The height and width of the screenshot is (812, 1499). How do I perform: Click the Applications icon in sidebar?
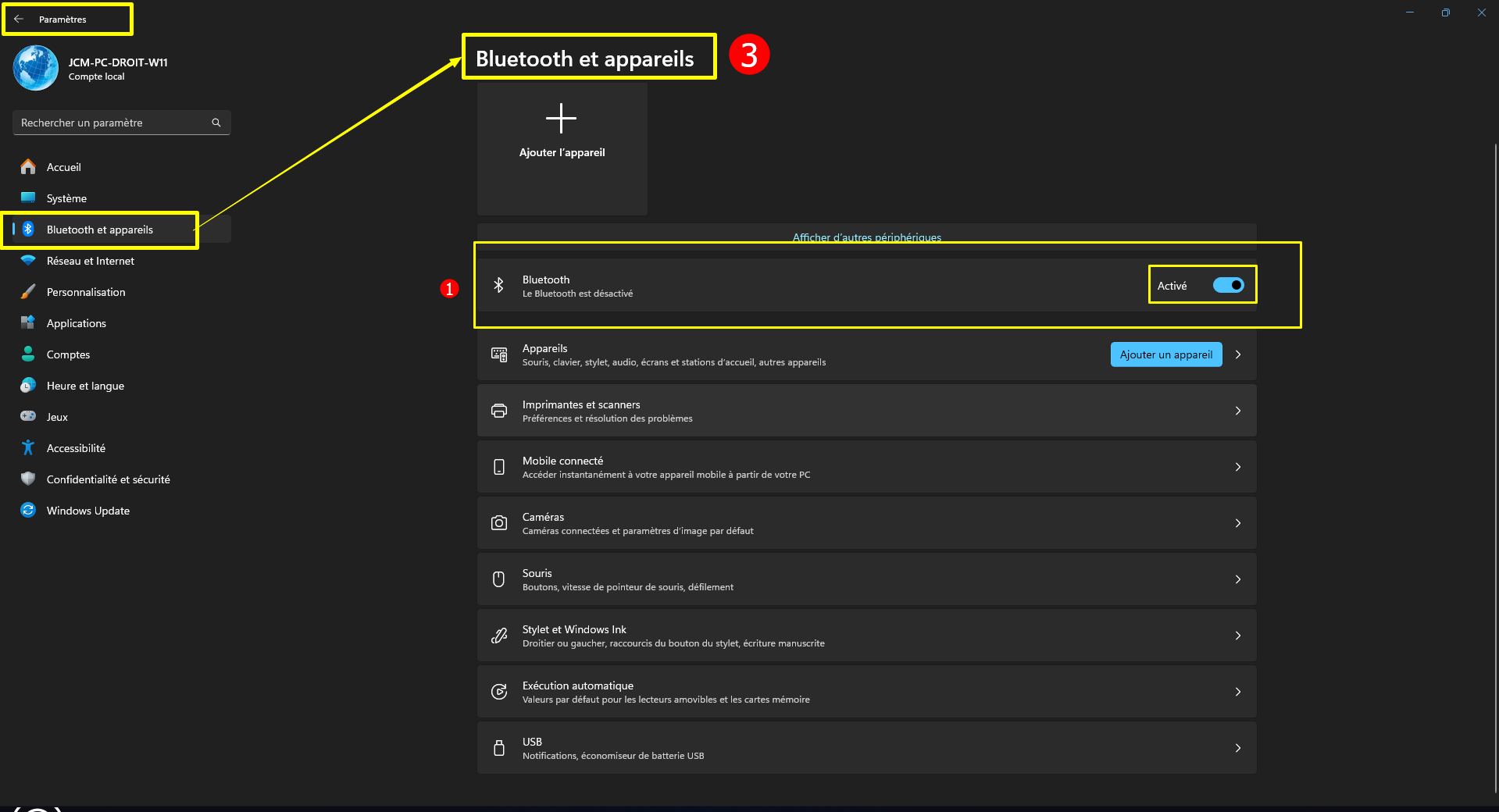28,323
